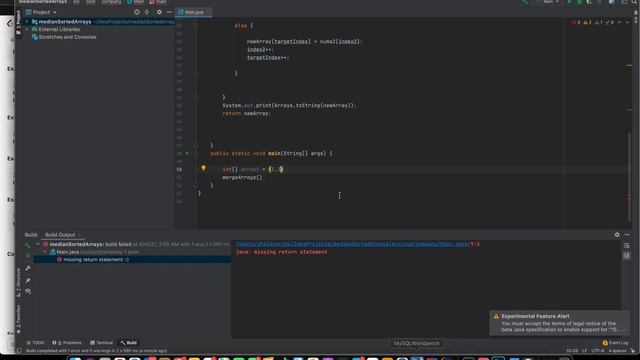Click the 4 spaces indent status bar entry
The width and height of the screenshot is (640, 360).
point(617,351)
